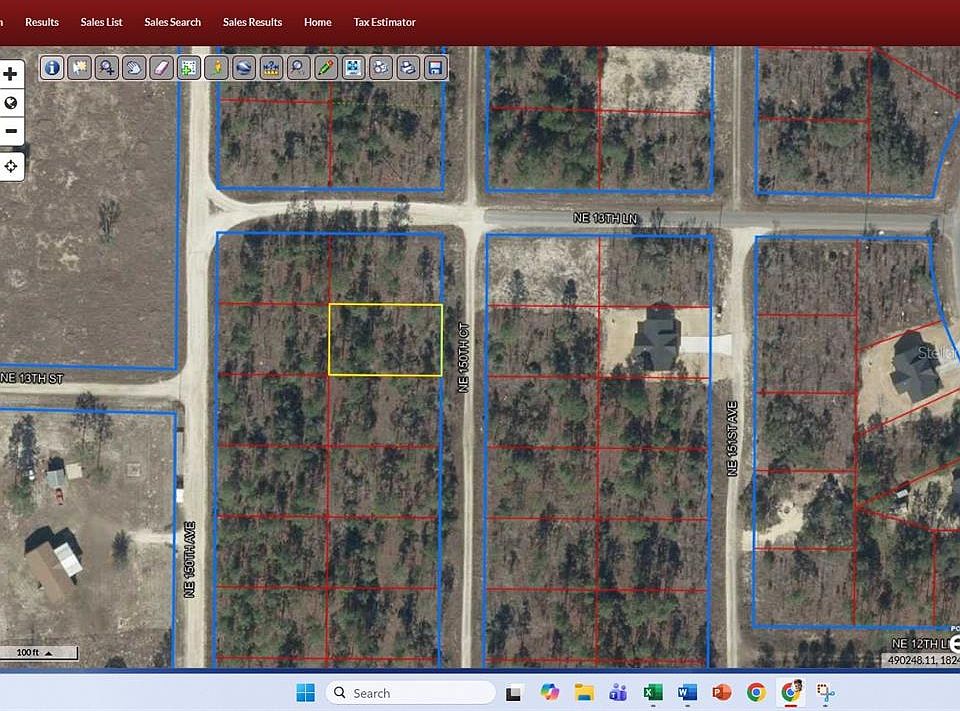The width and height of the screenshot is (960, 711).
Task: Select the measure distance tool
Action: coord(271,67)
